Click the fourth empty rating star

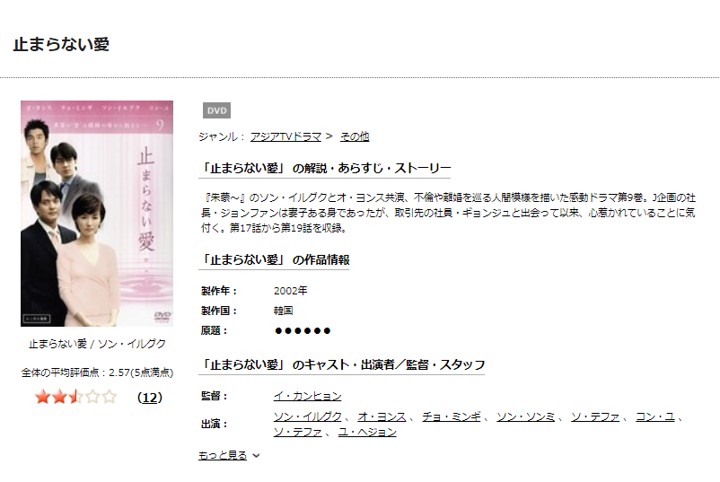pyautogui.click(x=92, y=397)
